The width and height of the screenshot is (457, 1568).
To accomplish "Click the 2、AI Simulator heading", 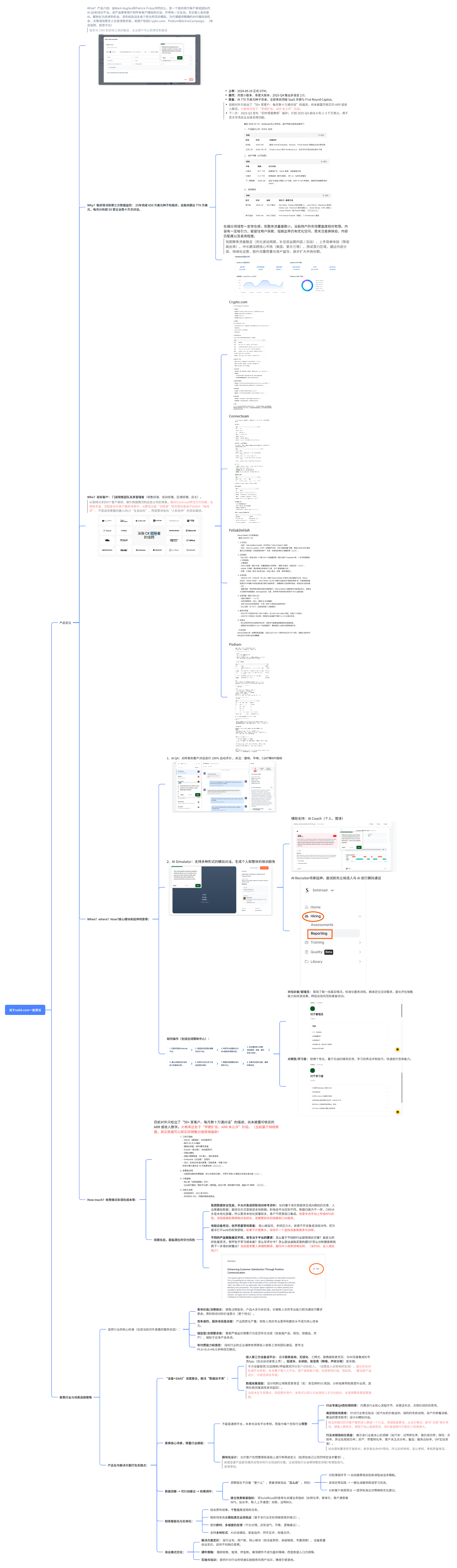I will [221, 862].
